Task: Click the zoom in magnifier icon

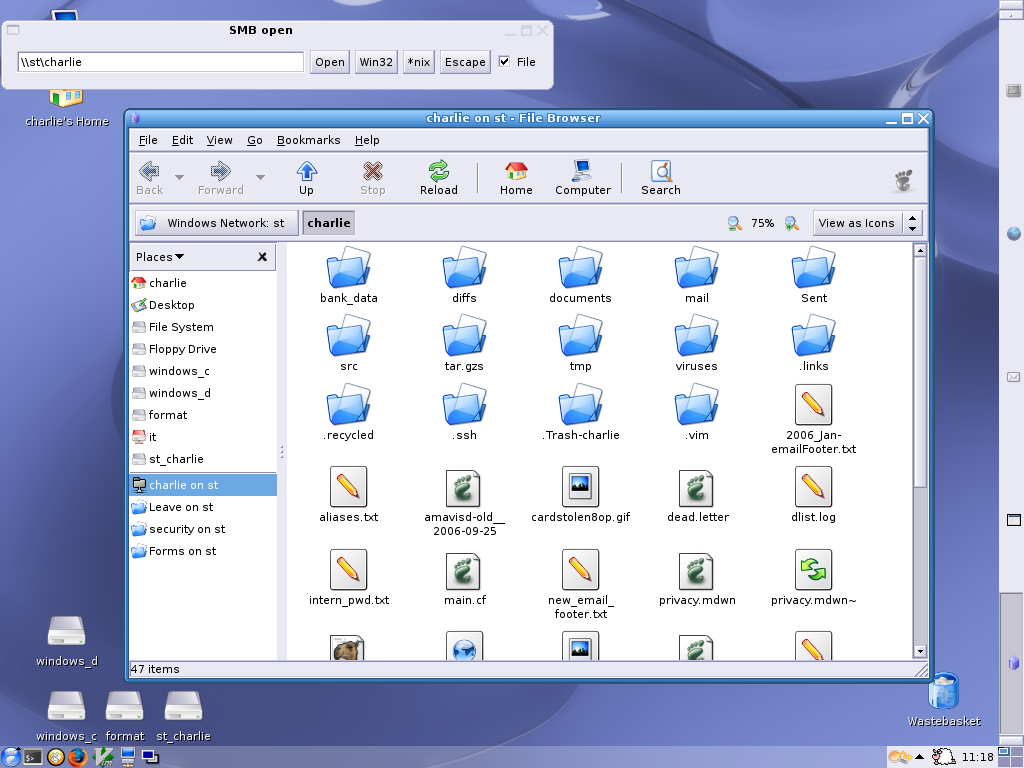Action: (x=791, y=223)
